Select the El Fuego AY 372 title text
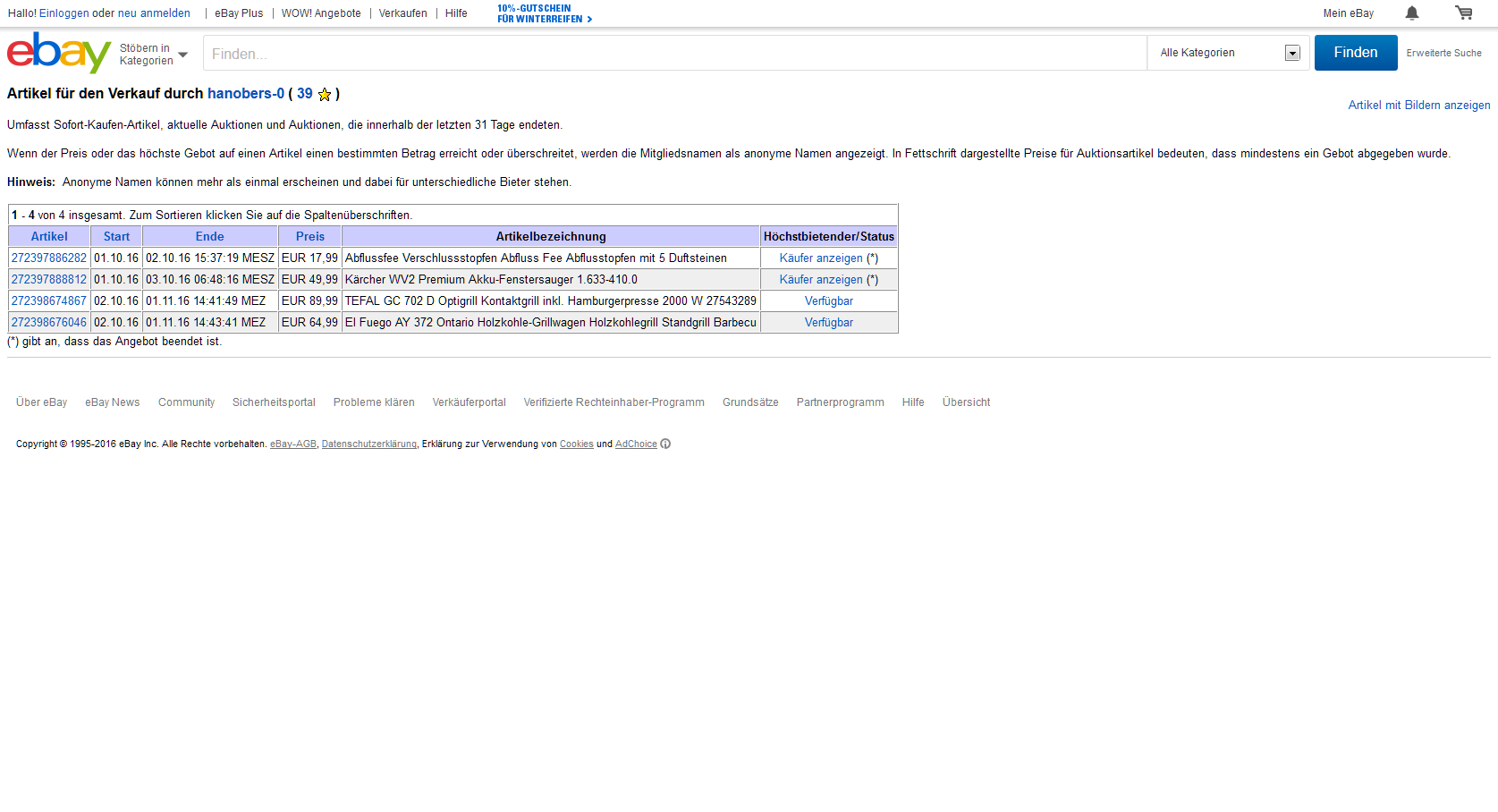The height and width of the screenshot is (812, 1498). (x=551, y=322)
